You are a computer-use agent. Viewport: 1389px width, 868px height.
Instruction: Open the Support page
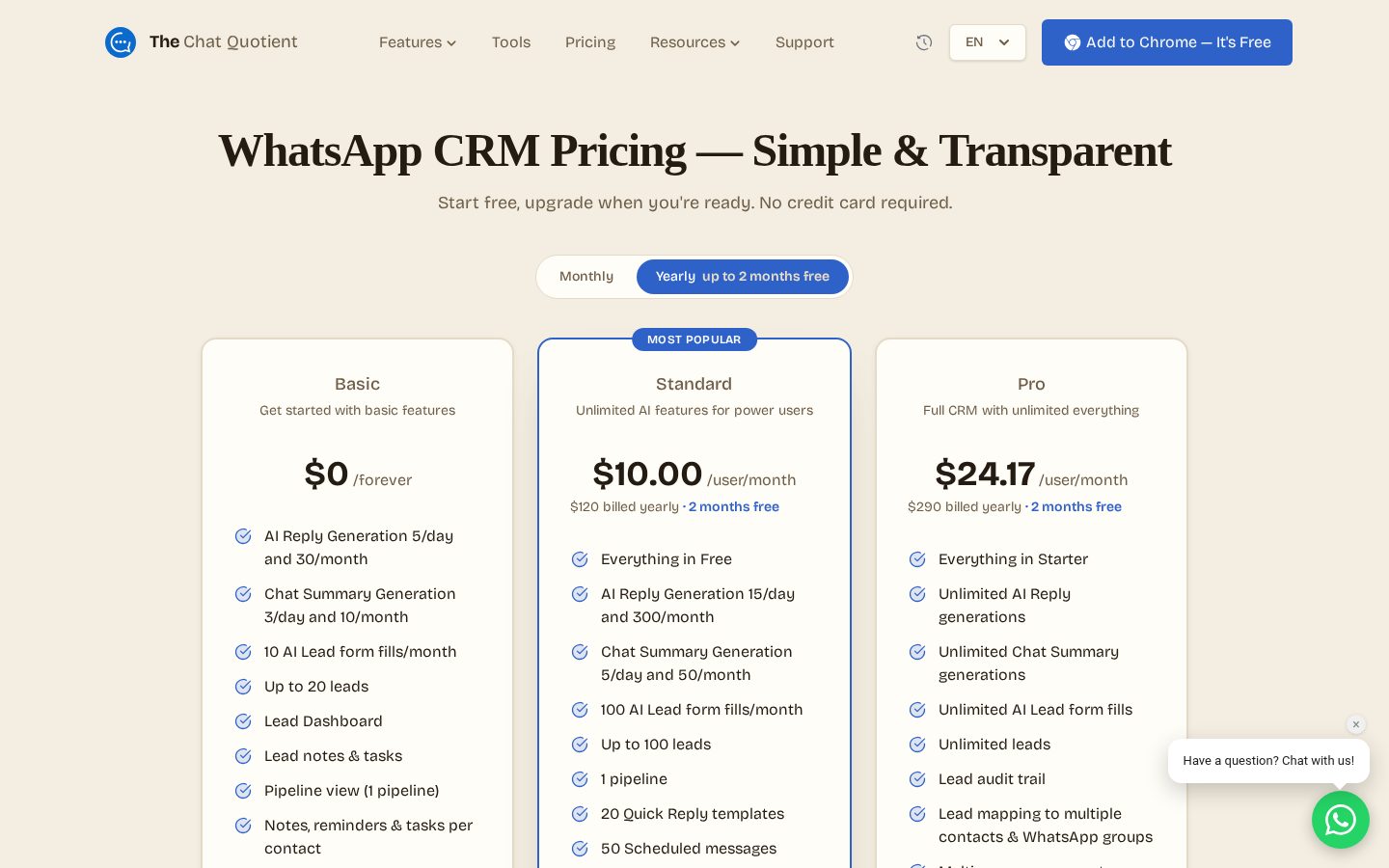pos(804,42)
